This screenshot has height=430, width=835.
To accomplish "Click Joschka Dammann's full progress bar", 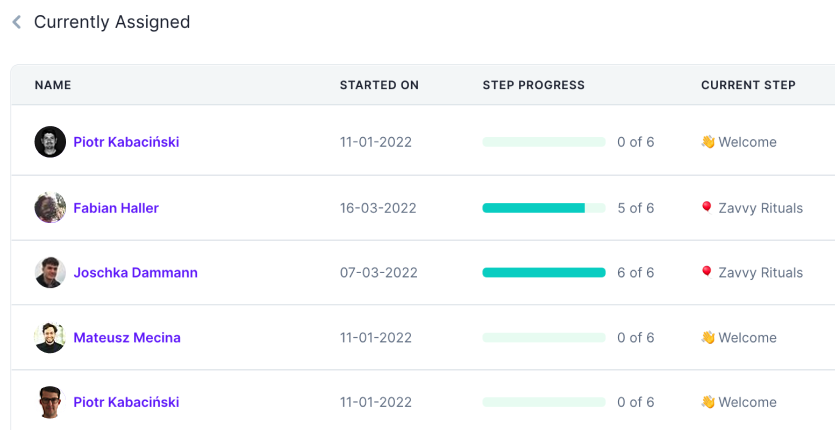I will coord(543,272).
